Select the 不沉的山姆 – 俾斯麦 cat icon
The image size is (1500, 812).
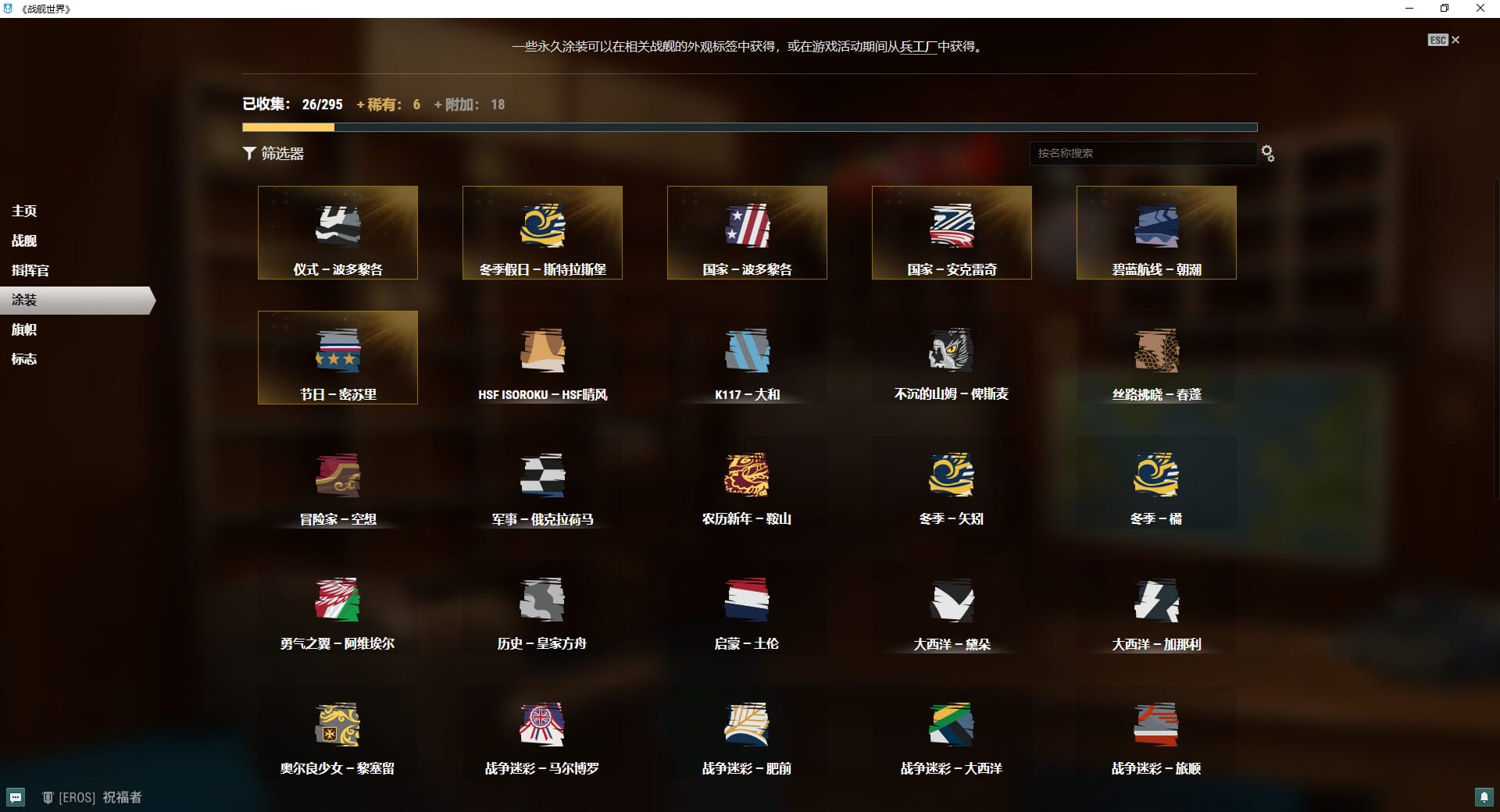951,351
